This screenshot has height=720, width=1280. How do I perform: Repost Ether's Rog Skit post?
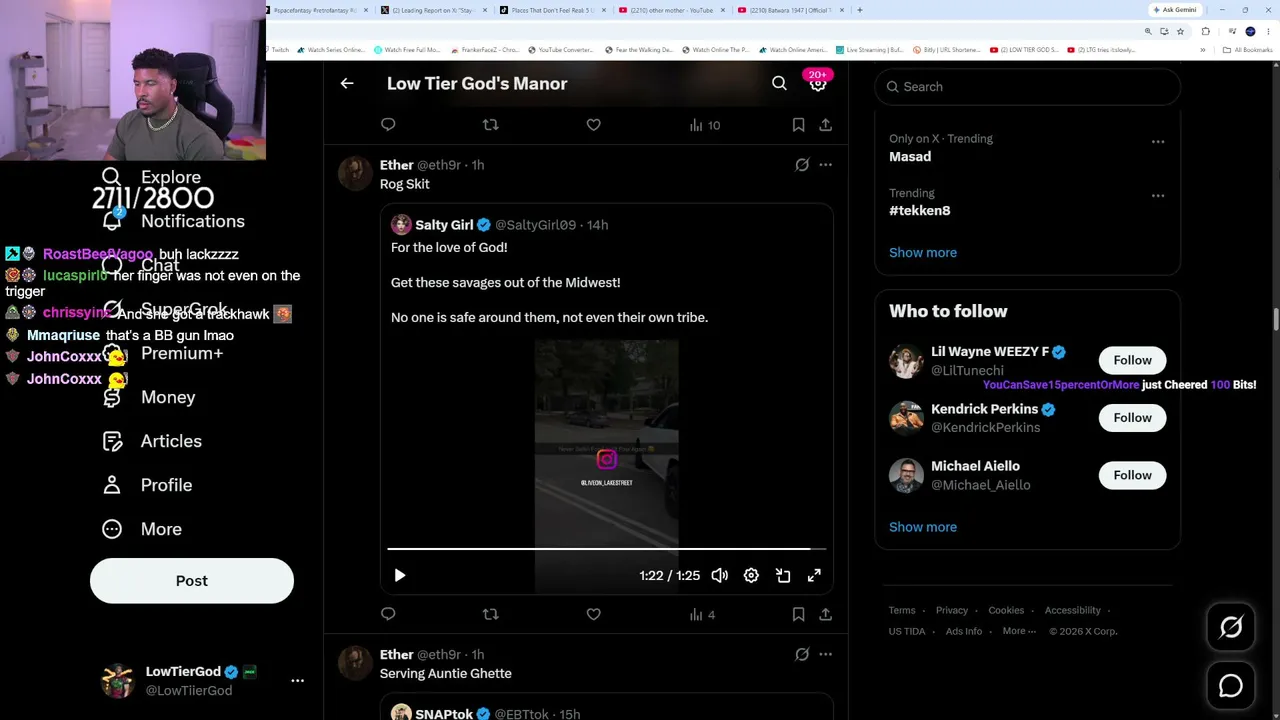[x=490, y=615]
